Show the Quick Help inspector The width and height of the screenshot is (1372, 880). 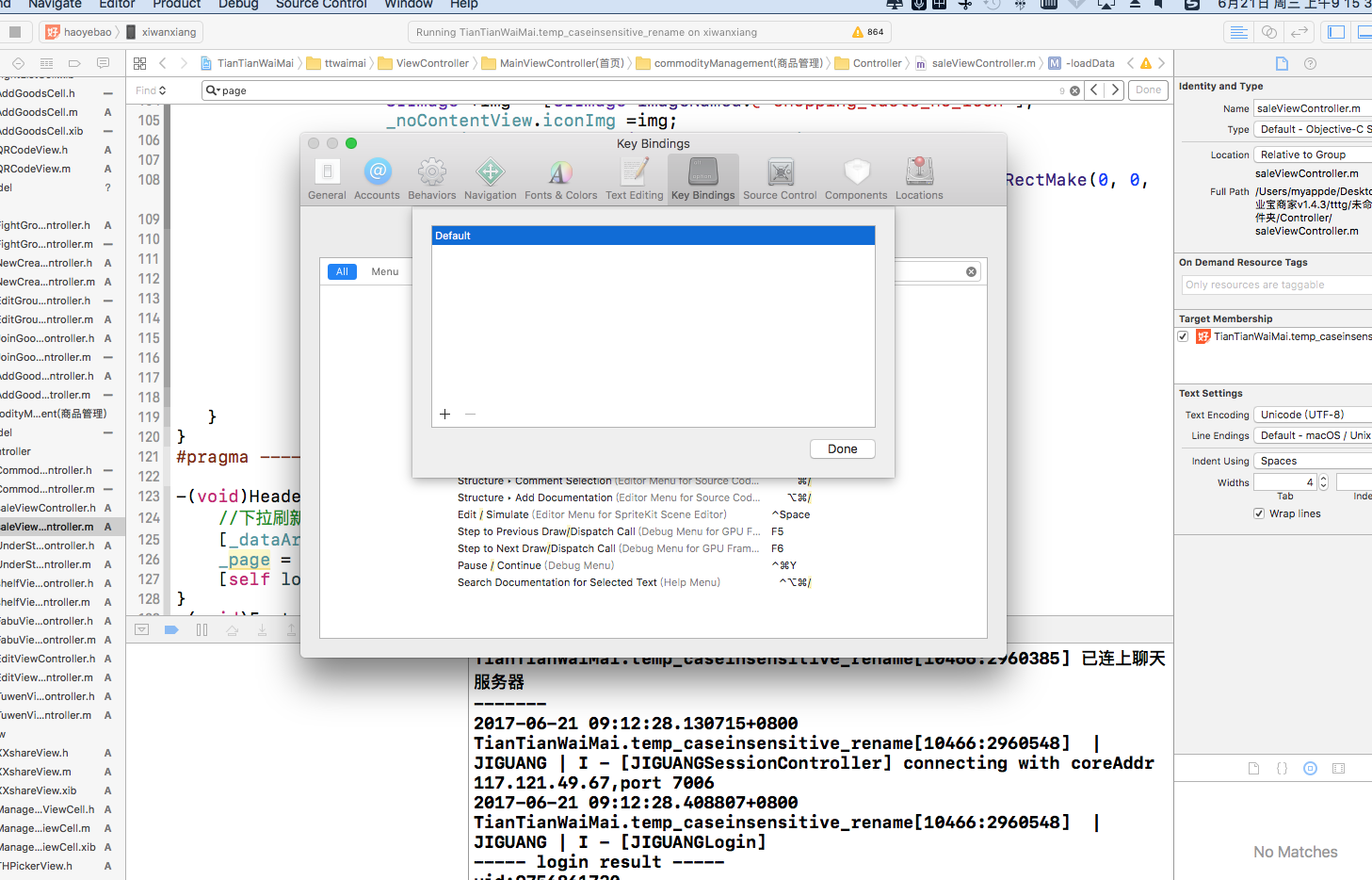[x=1310, y=63]
